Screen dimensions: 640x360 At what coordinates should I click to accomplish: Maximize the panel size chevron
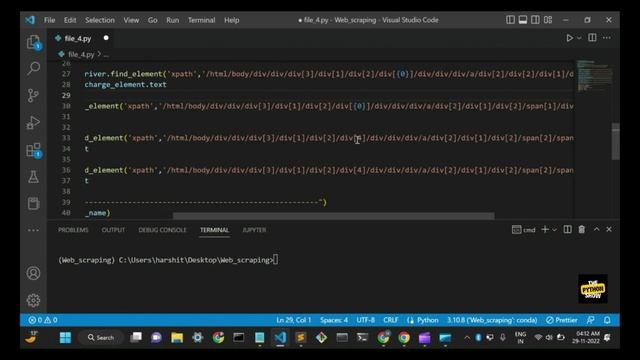click(596, 230)
